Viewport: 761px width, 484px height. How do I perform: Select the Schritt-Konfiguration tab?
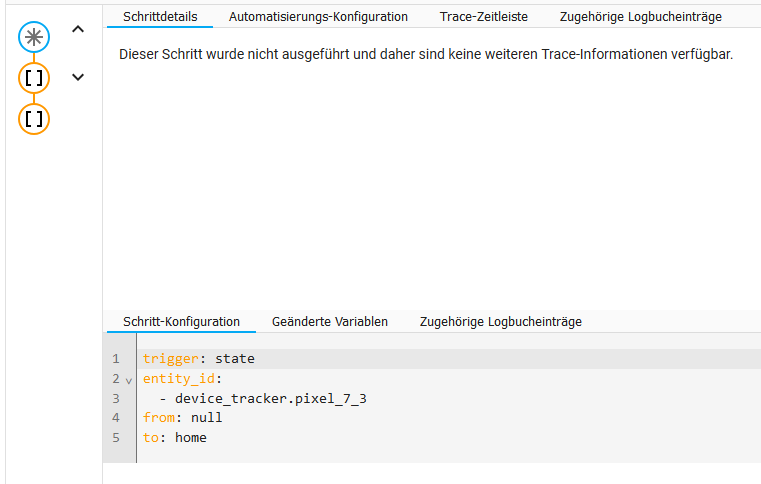tap(181, 322)
